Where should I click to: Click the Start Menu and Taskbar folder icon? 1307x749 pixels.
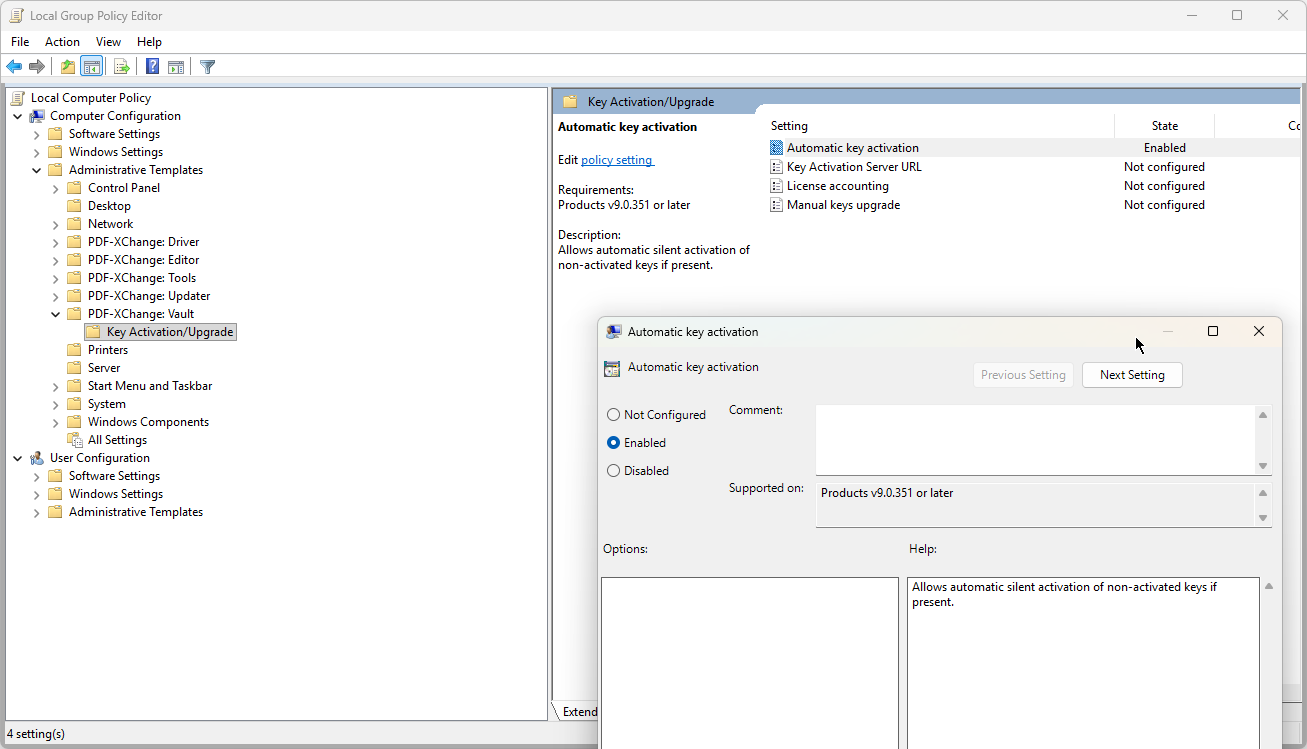[75, 386]
